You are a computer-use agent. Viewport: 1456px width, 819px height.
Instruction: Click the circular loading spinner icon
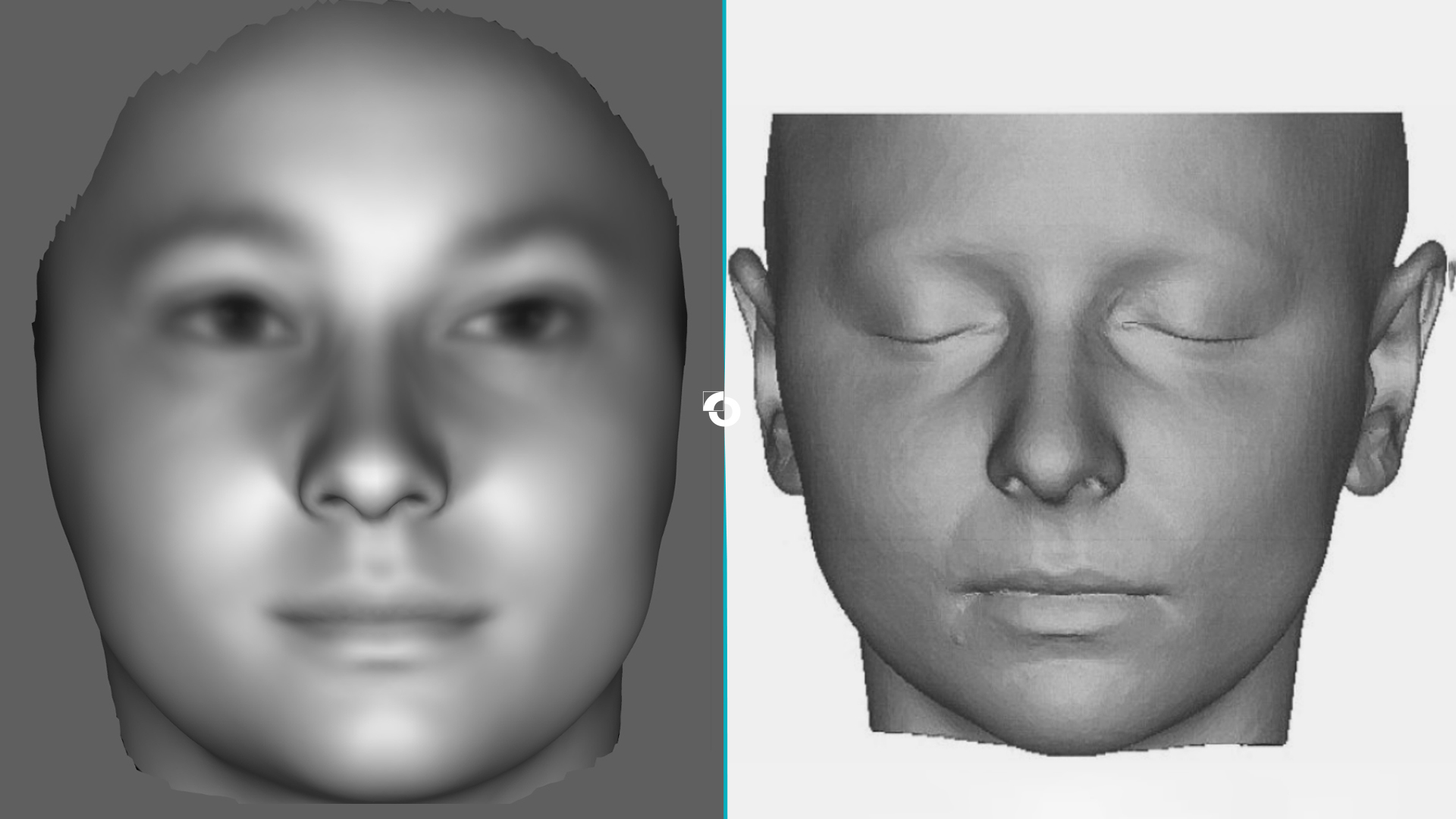coord(721,409)
